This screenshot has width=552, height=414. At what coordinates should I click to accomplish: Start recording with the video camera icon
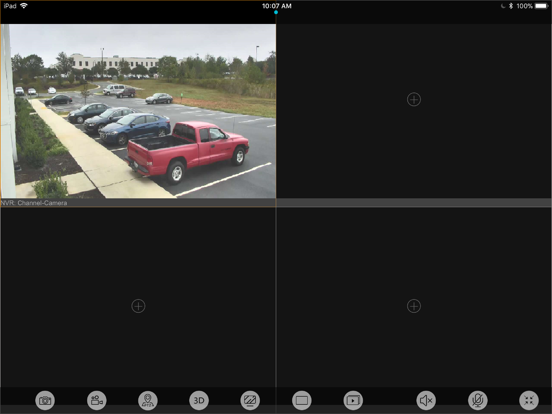96,400
